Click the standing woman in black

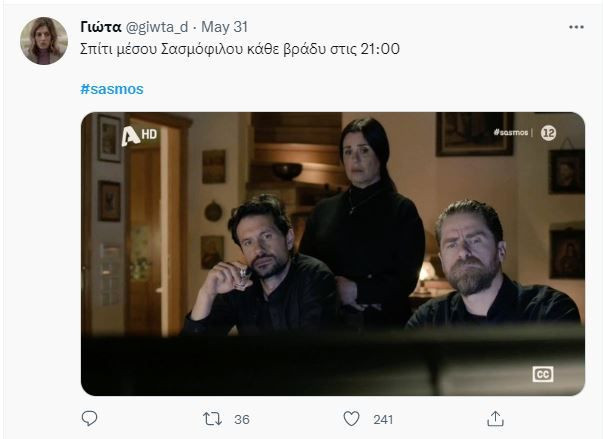(365, 219)
